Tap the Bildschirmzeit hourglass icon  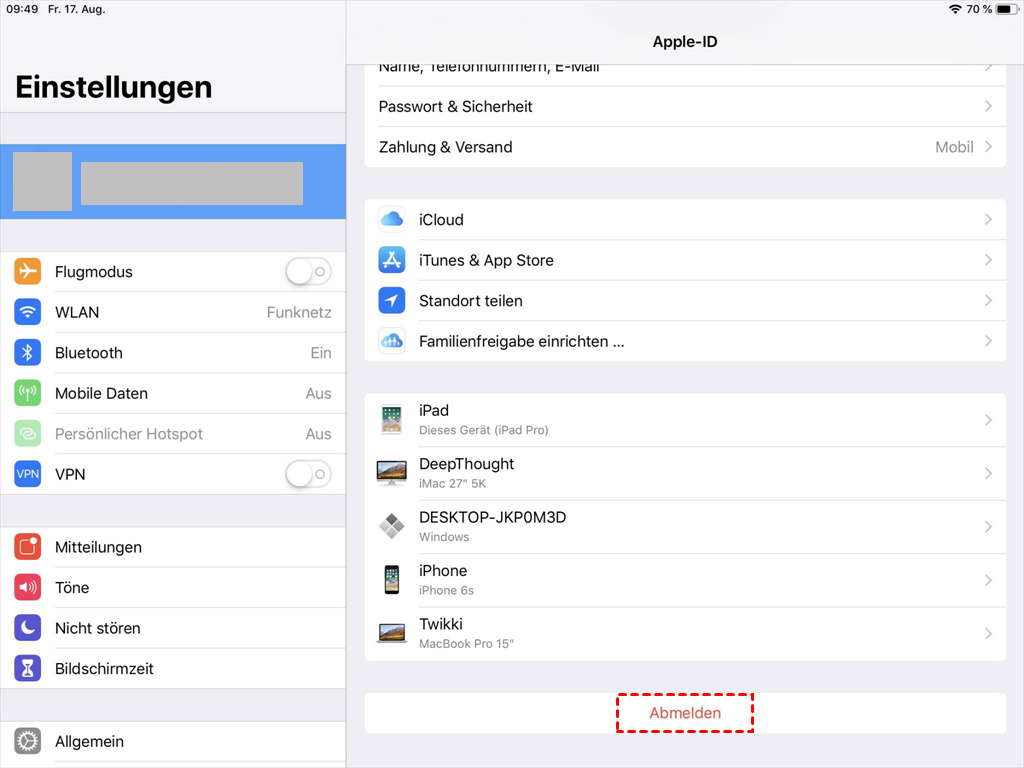click(x=28, y=669)
